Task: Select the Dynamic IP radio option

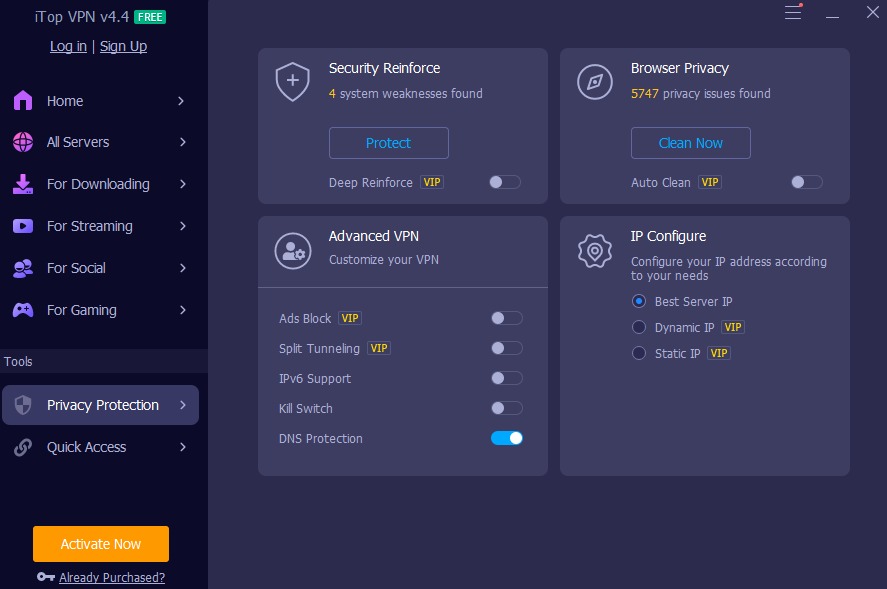Action: [639, 327]
